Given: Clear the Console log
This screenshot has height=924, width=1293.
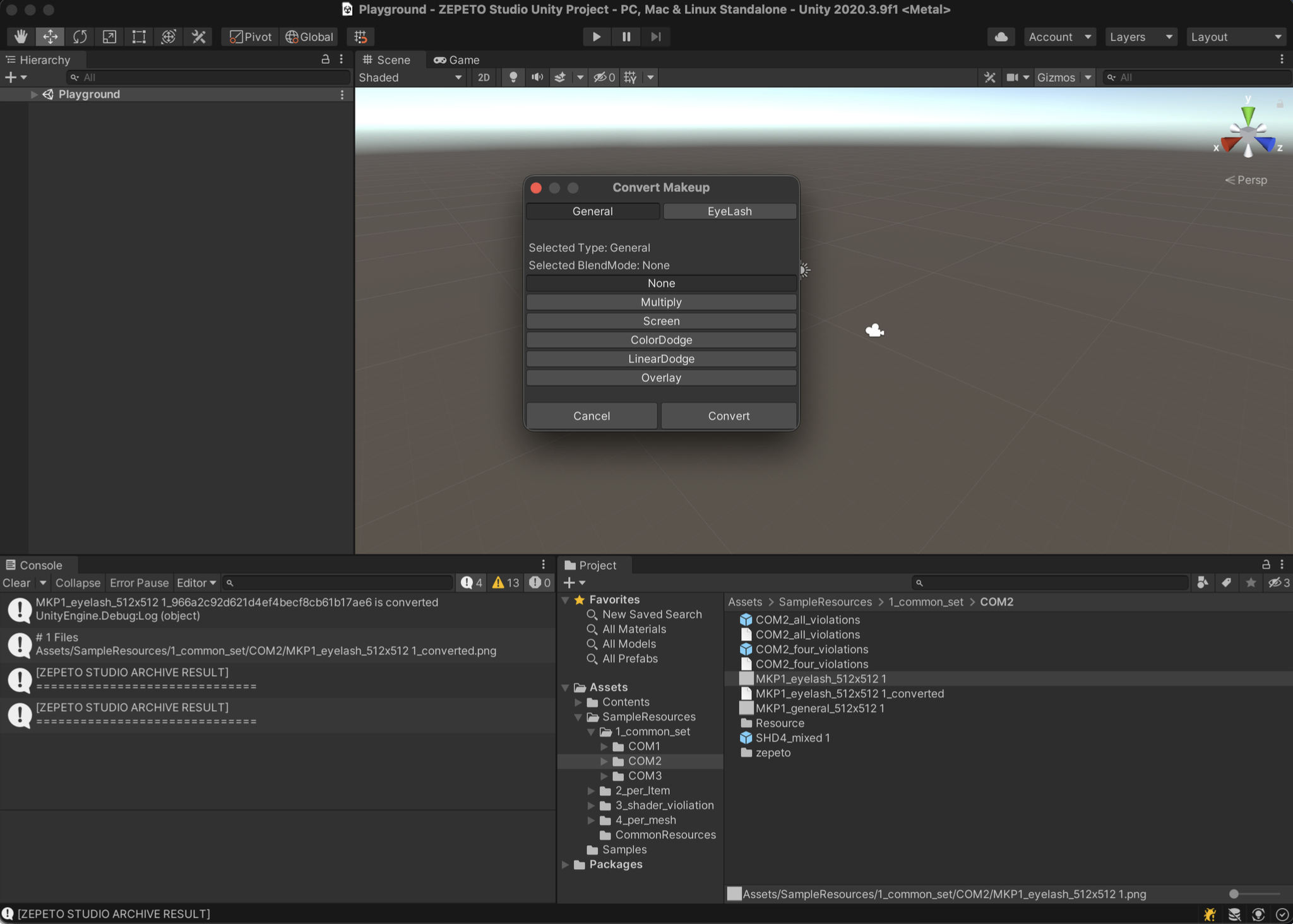Looking at the screenshot, I should (16, 583).
